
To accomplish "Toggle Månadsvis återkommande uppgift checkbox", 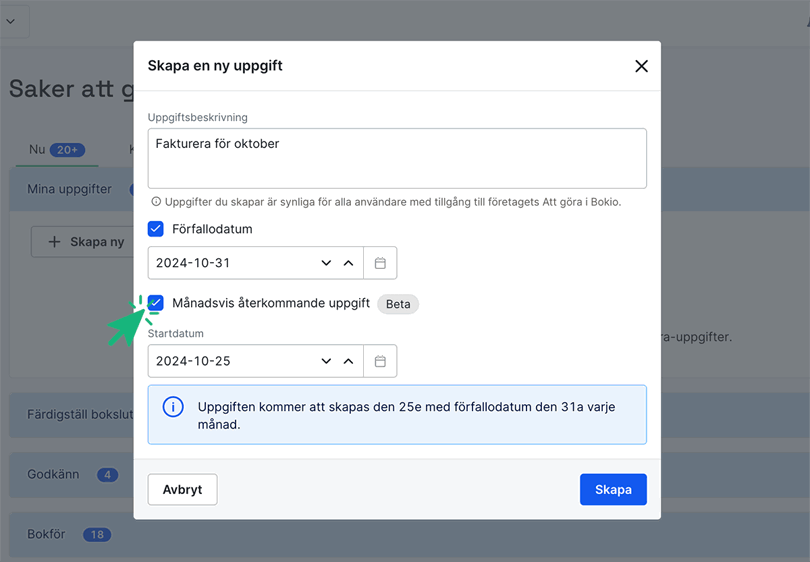I will coord(156,303).
